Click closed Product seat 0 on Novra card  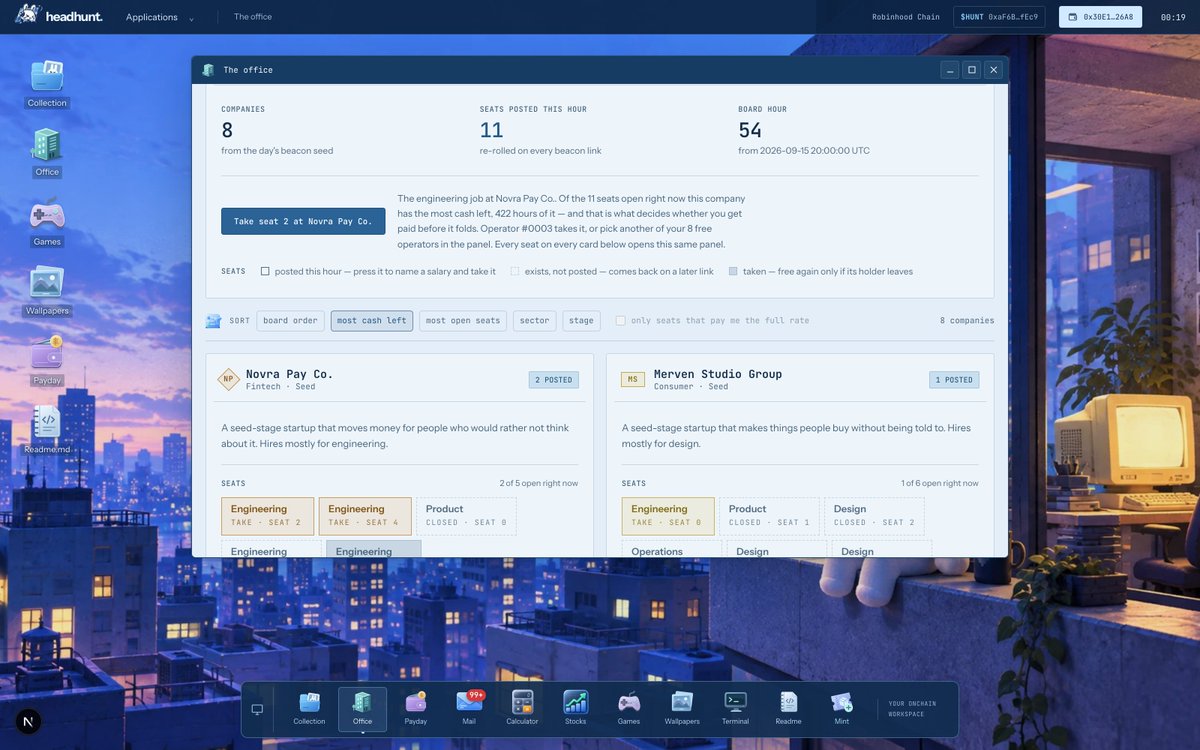pyautogui.click(x=466, y=516)
